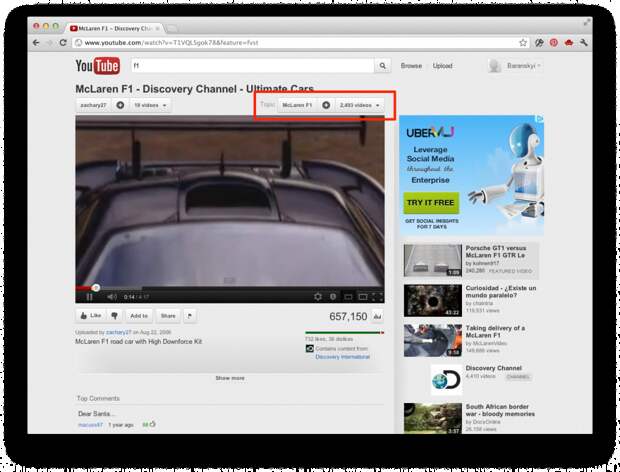Close the McLaren F1 browser tab
The height and width of the screenshot is (472, 620).
pos(157,28)
